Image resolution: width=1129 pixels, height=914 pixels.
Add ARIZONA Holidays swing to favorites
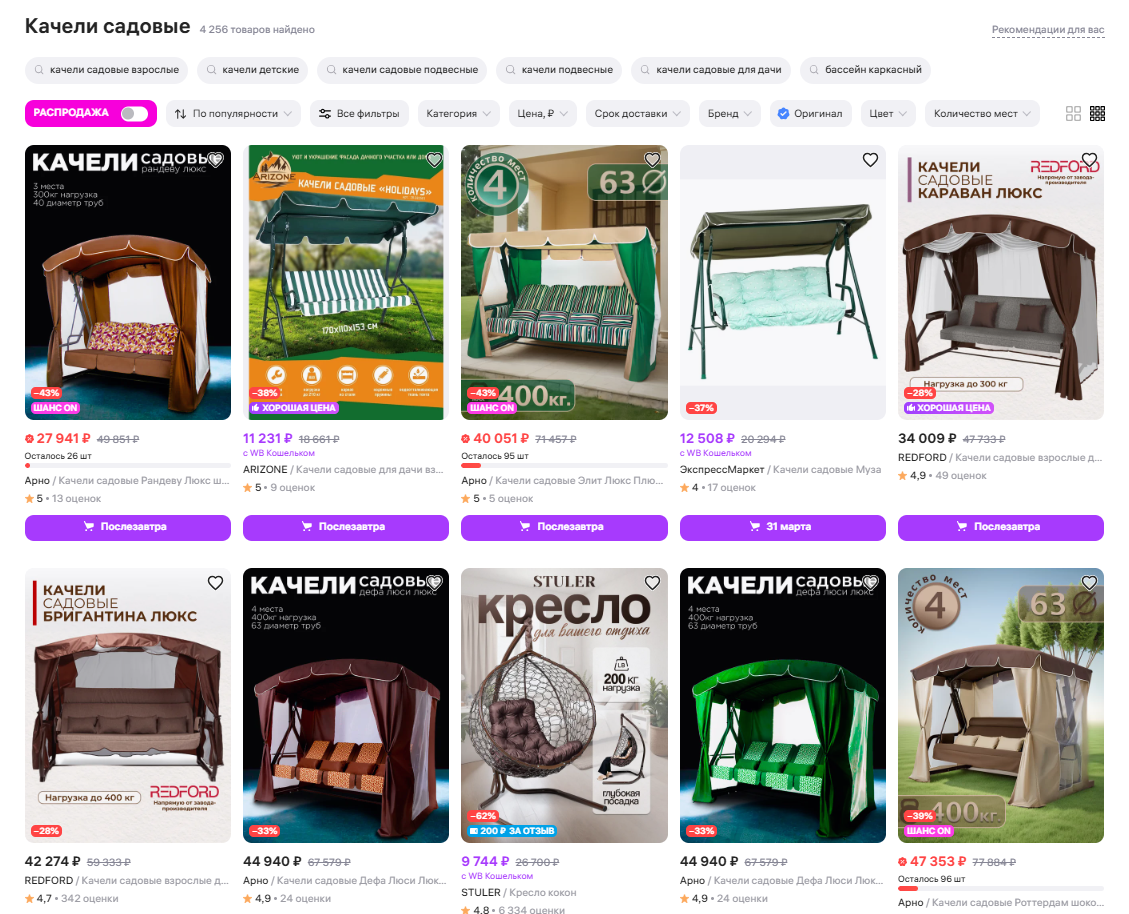pyautogui.click(x=434, y=160)
